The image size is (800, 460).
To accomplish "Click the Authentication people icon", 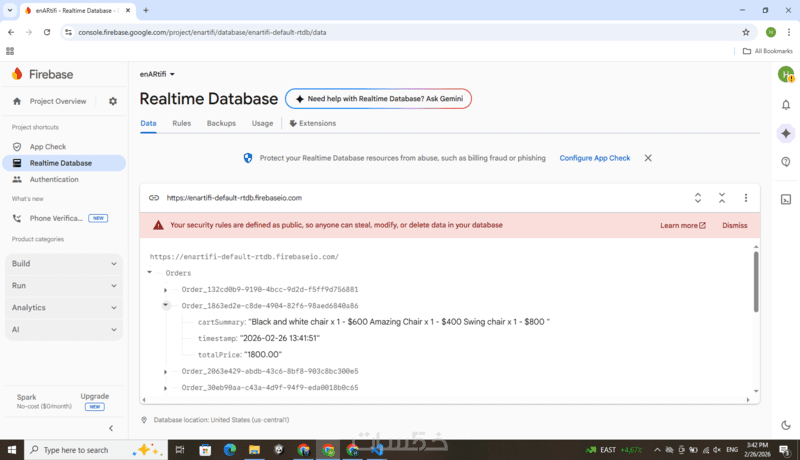I will [x=17, y=180].
